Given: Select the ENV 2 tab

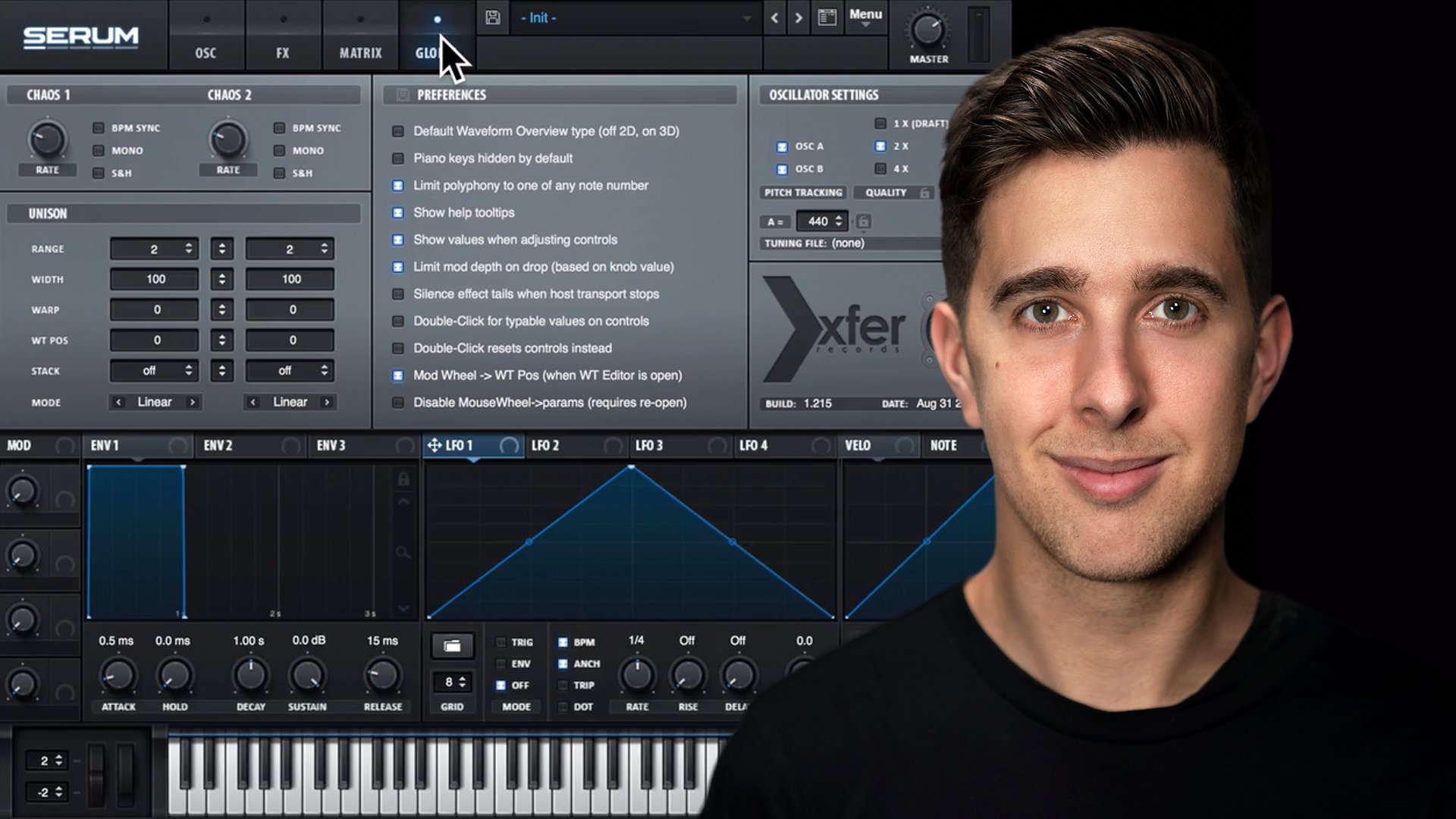Looking at the screenshot, I should pos(218,445).
